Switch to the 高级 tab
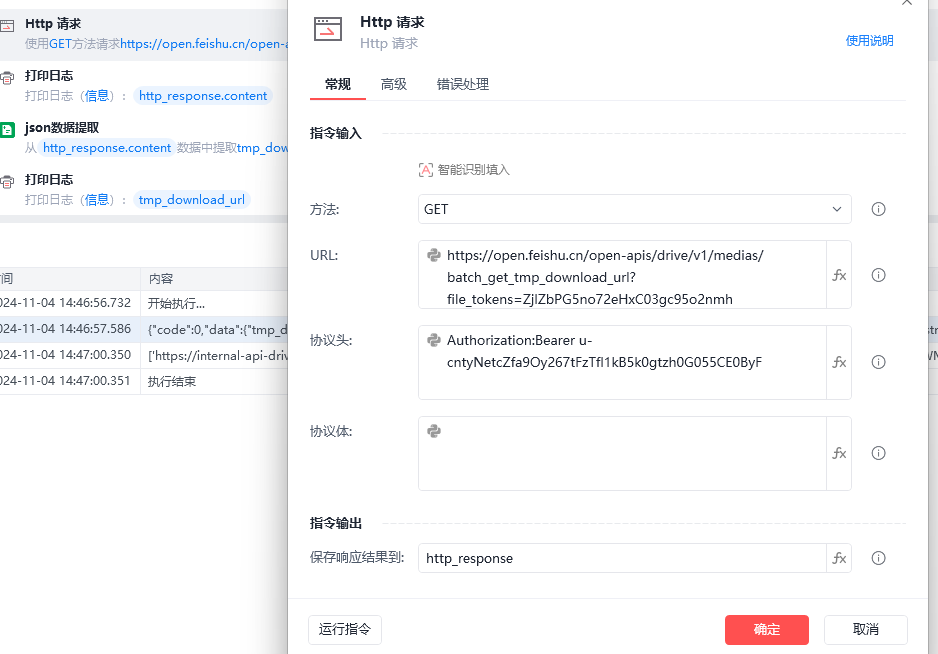This screenshot has height=654, width=938. tap(394, 84)
